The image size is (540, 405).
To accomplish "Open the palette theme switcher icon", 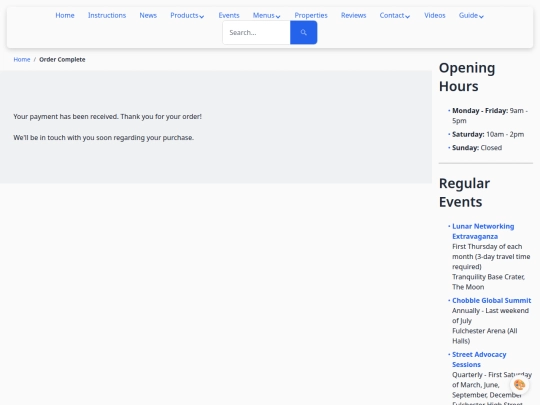I will click(519, 384).
